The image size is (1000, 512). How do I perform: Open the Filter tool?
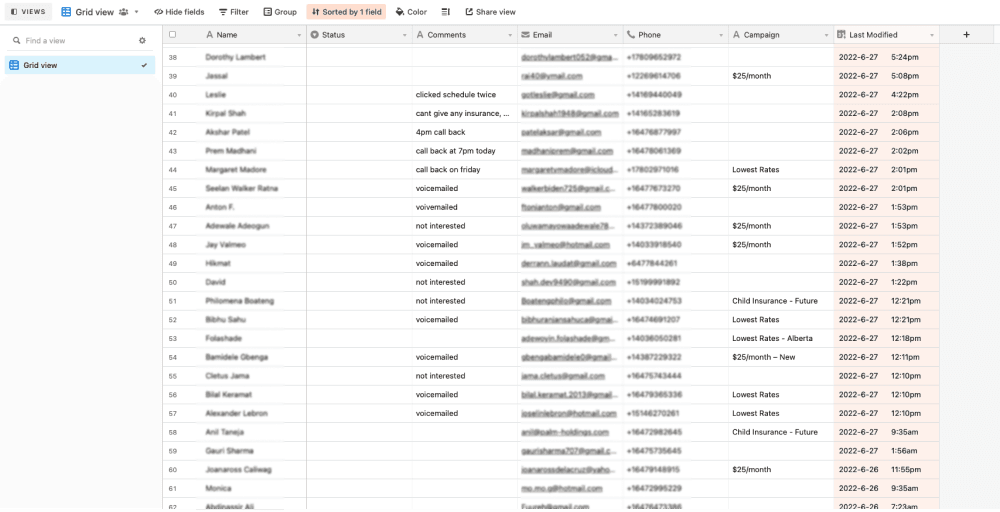click(x=234, y=12)
